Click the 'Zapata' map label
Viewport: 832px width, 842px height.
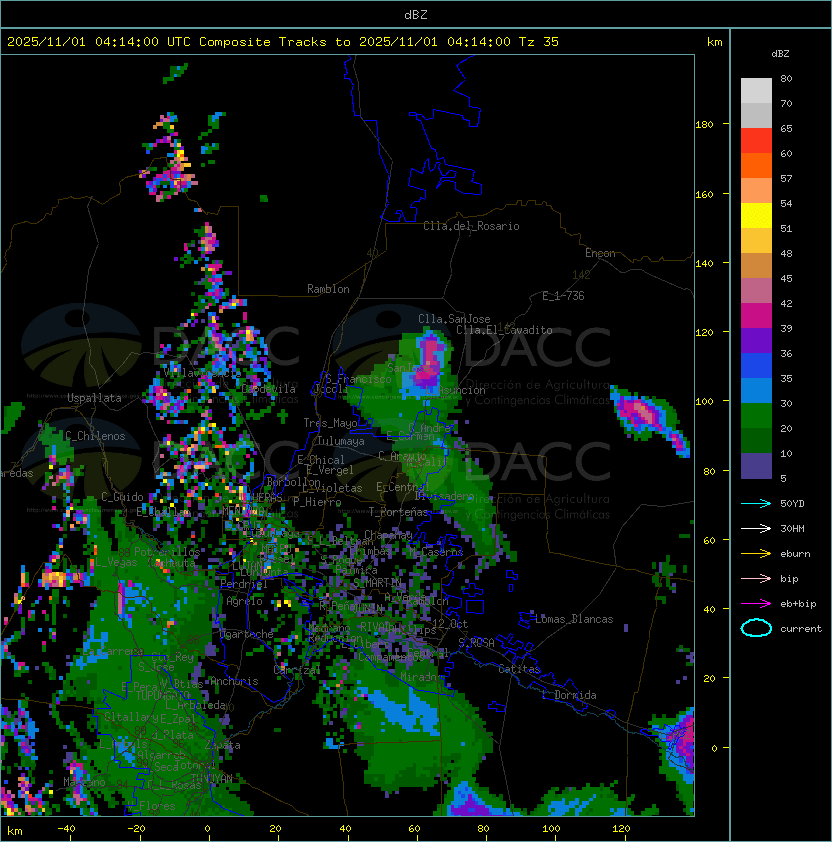coord(222,745)
